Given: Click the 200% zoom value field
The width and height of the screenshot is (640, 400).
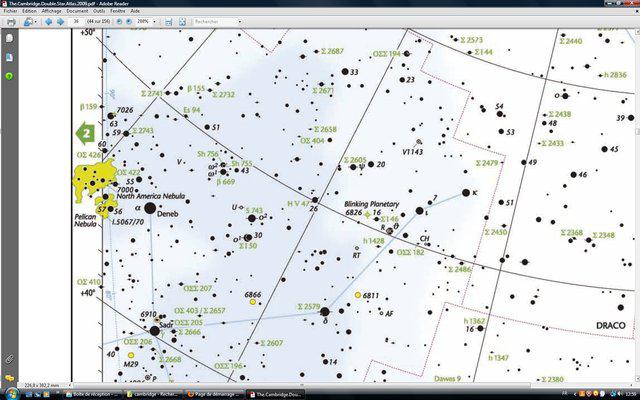Looking at the screenshot, I should pyautogui.click(x=143, y=21).
